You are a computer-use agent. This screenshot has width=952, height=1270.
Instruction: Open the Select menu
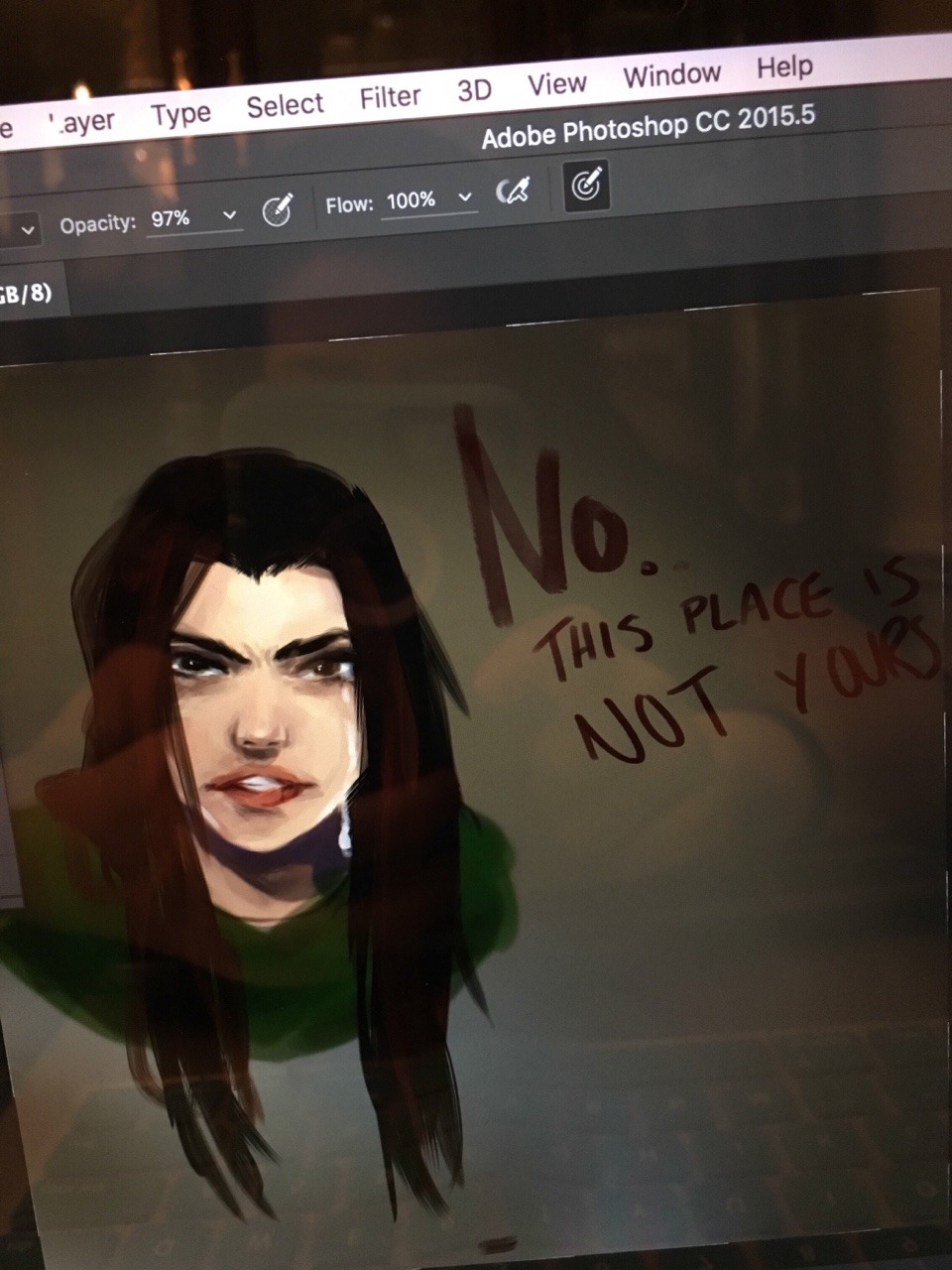(x=285, y=105)
